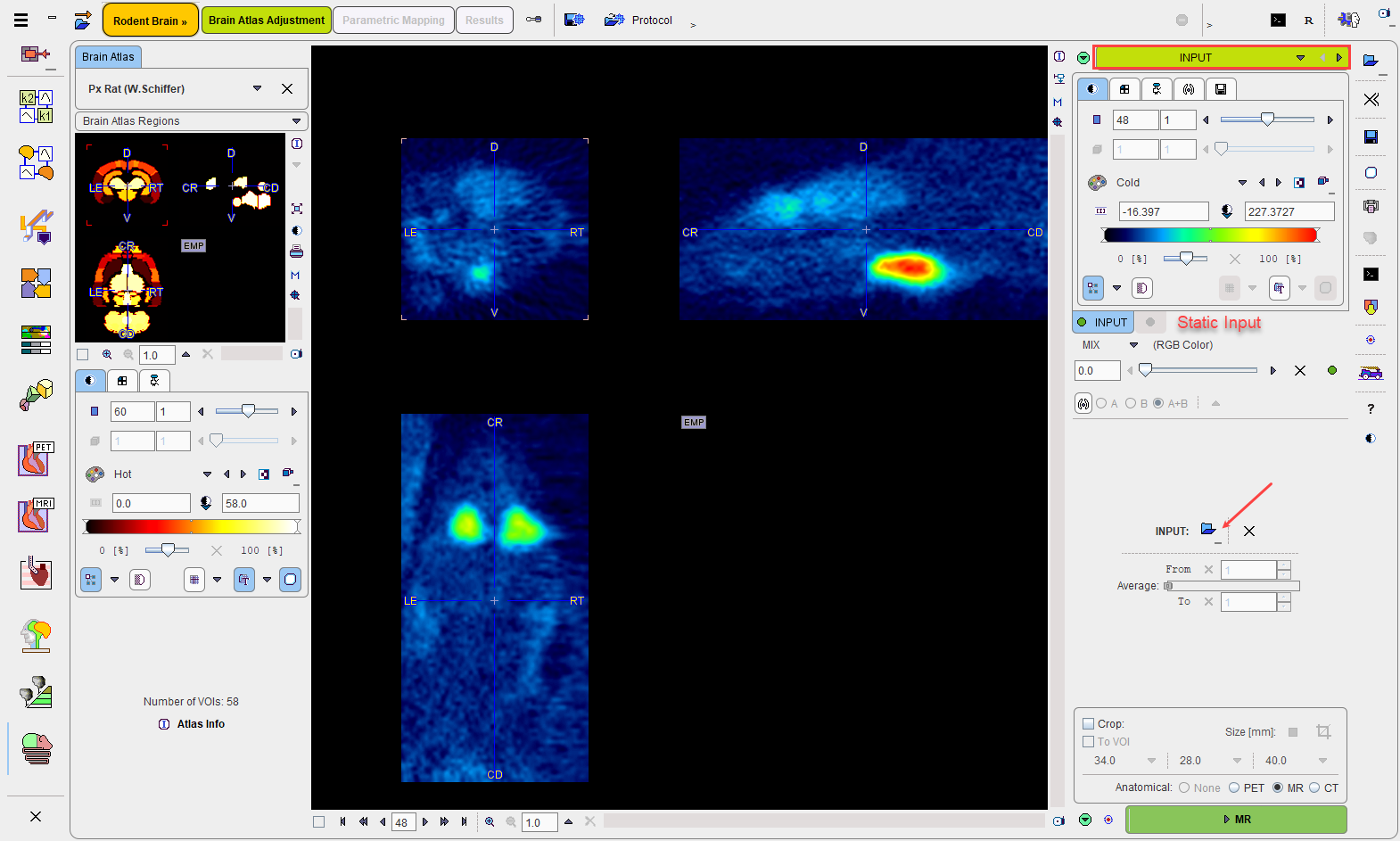Click the sidebar close X at bottom

click(x=36, y=816)
